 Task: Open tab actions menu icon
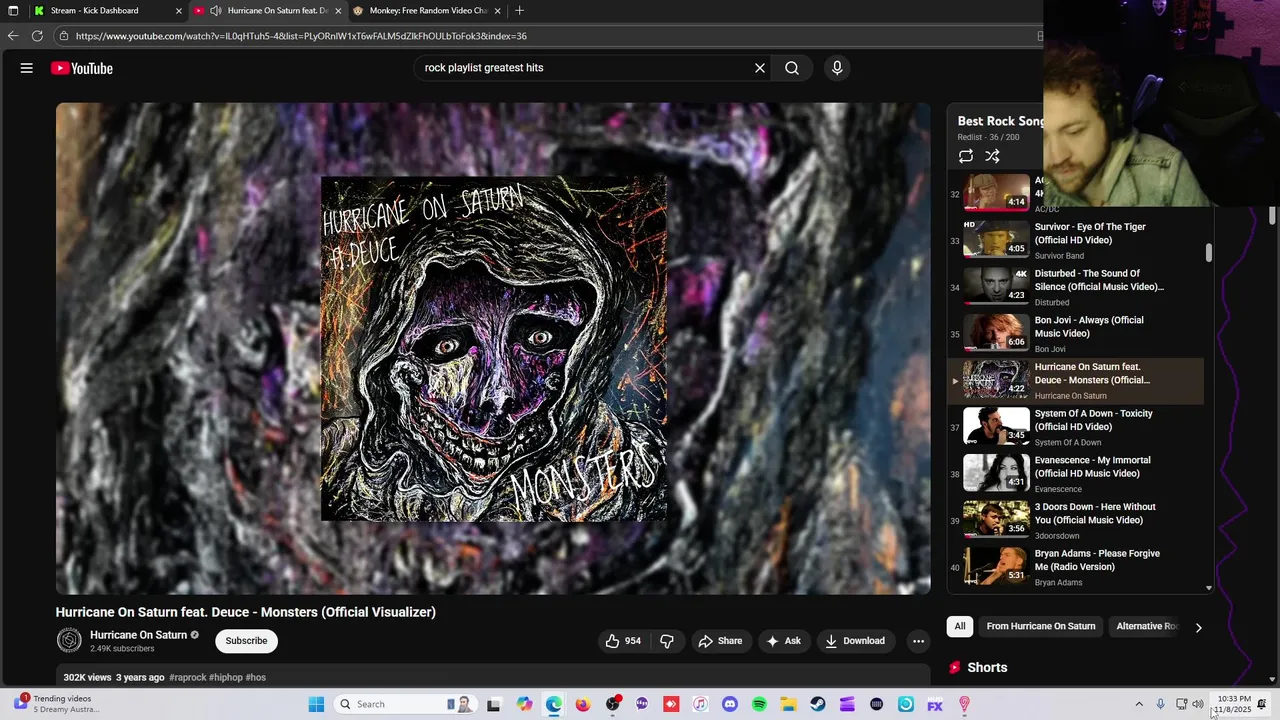(12, 11)
